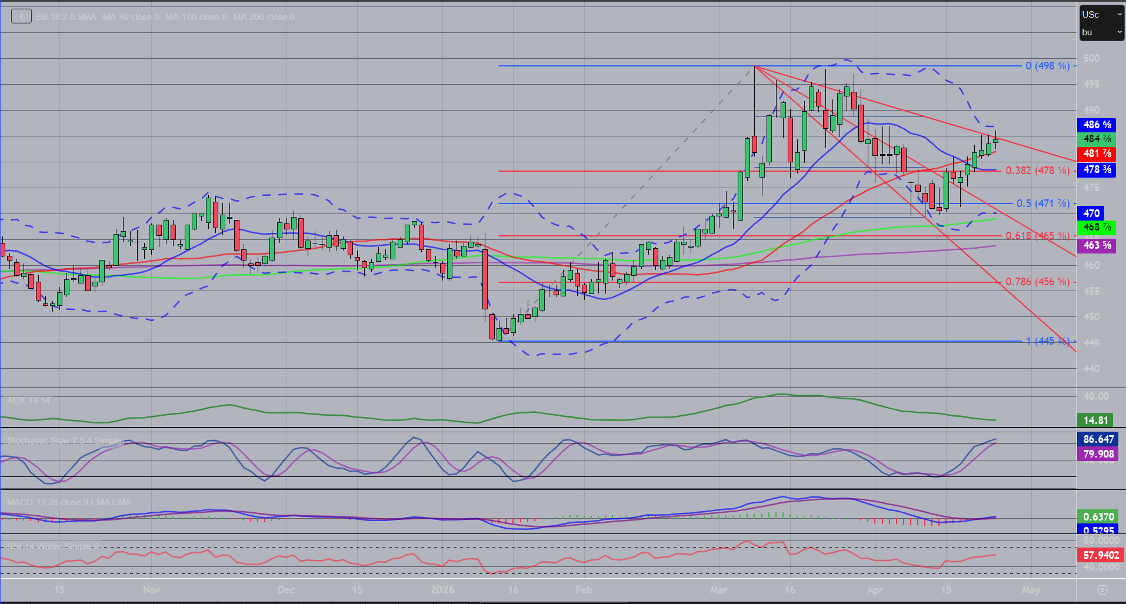Open the USc currency dropdown
The image size is (1126, 604).
1099,14
